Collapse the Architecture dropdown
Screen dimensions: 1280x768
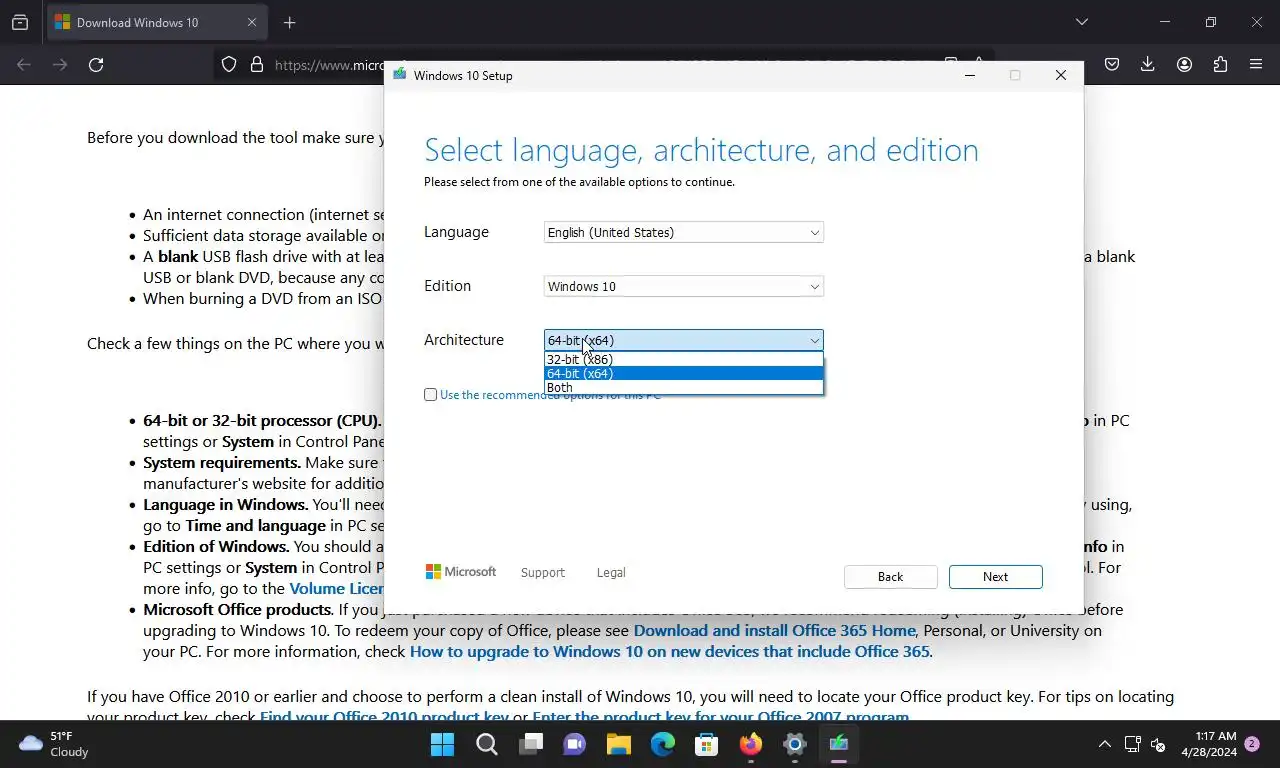(x=684, y=340)
